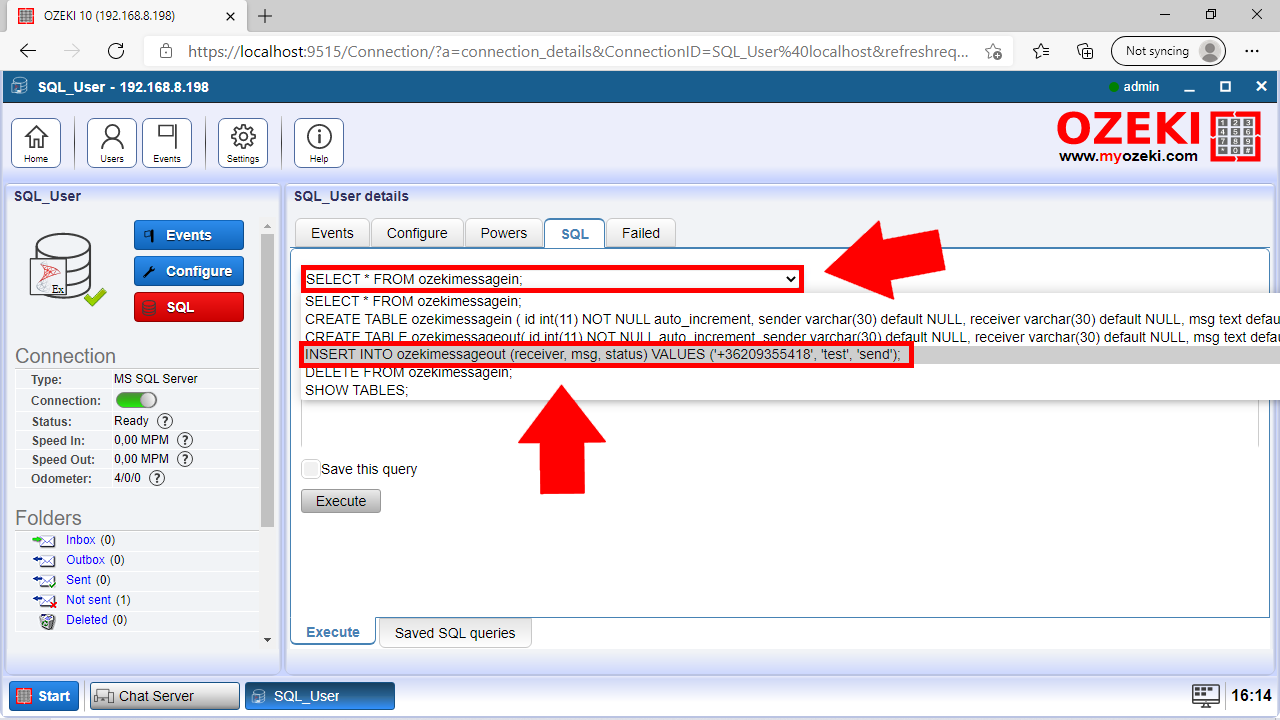1280x720 pixels.
Task: Open the Home toolbar icon
Action: pos(36,143)
